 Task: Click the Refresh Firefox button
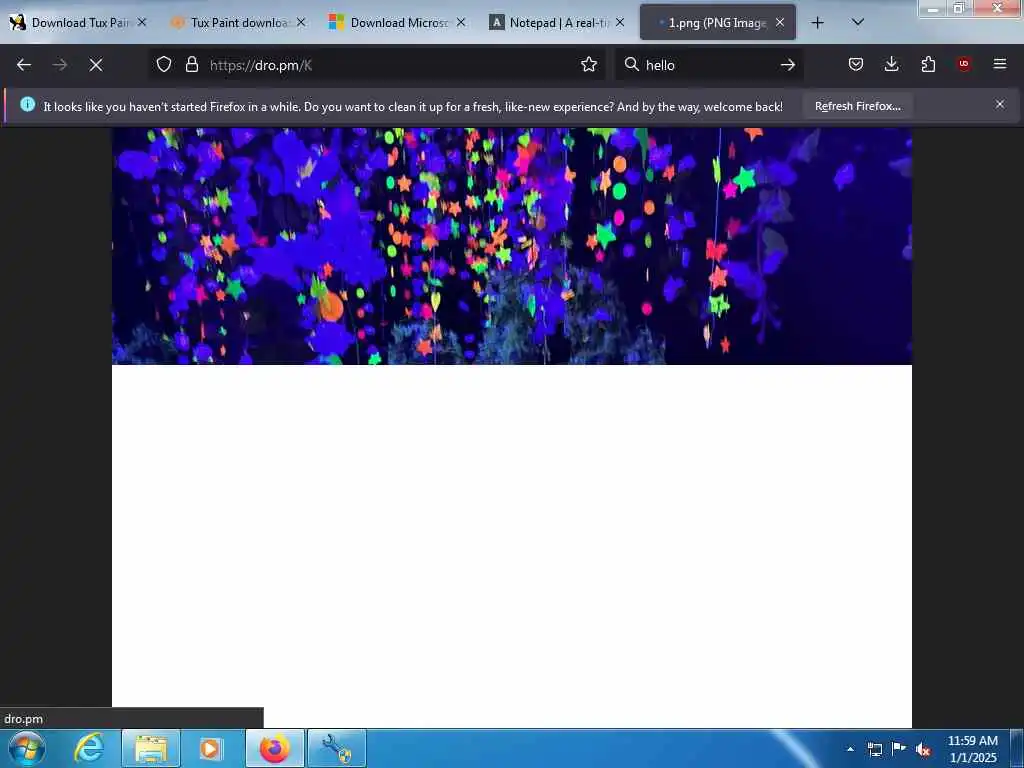857,106
